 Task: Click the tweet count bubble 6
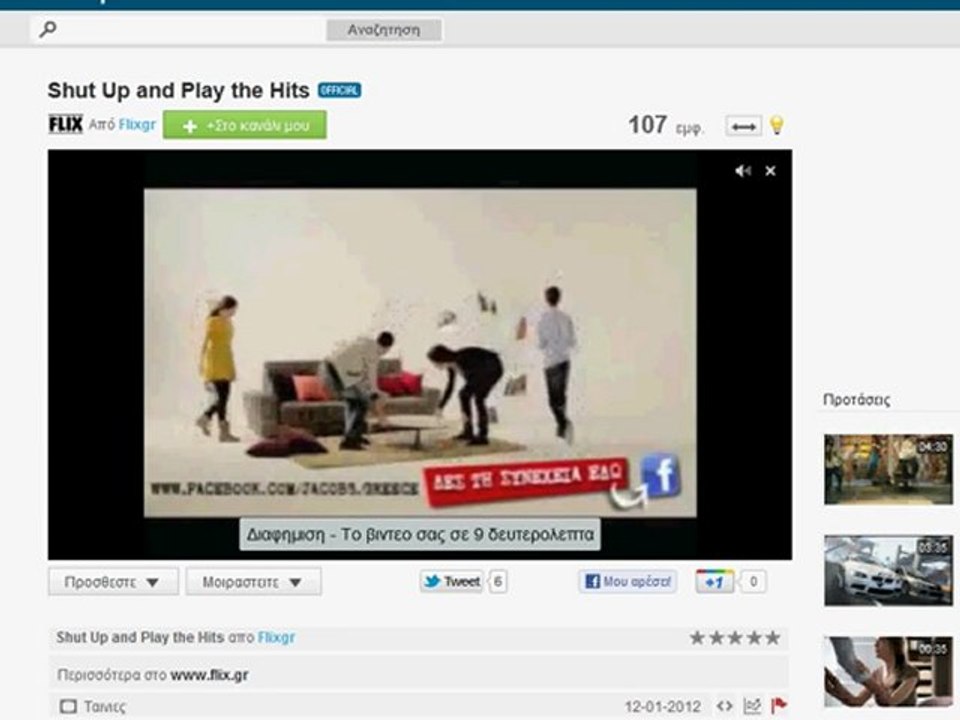click(498, 582)
